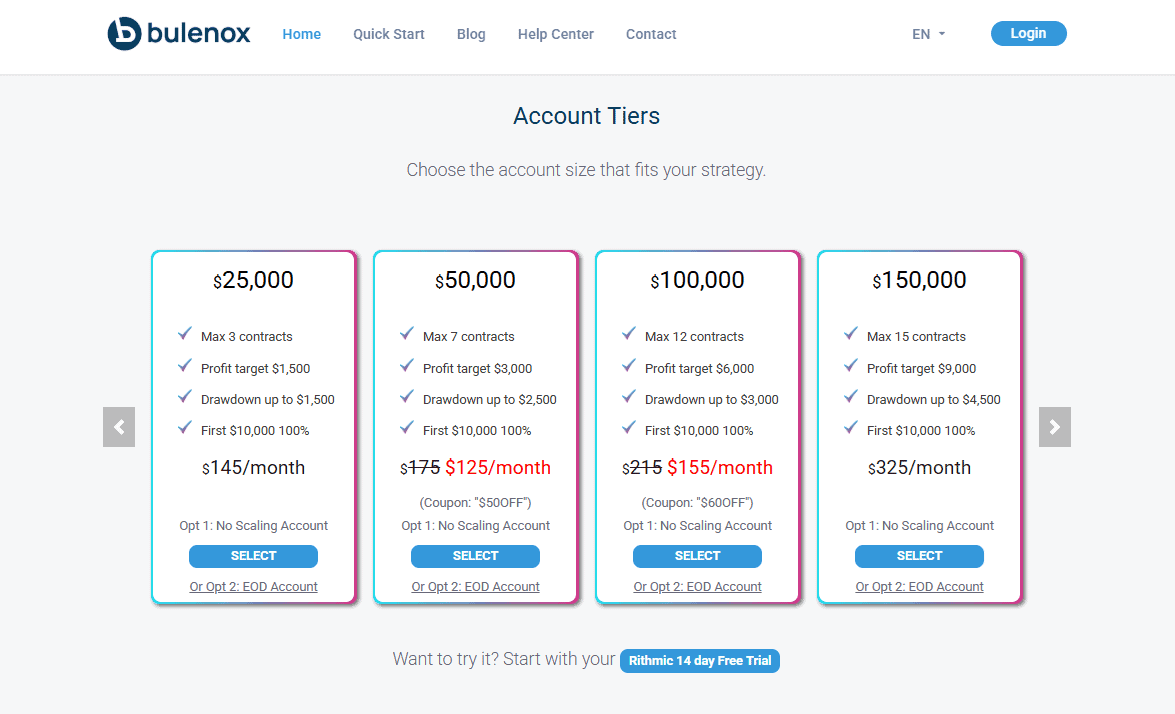
Task: Click checkmark beside Drawdown up to $3,000
Action: click(x=629, y=397)
